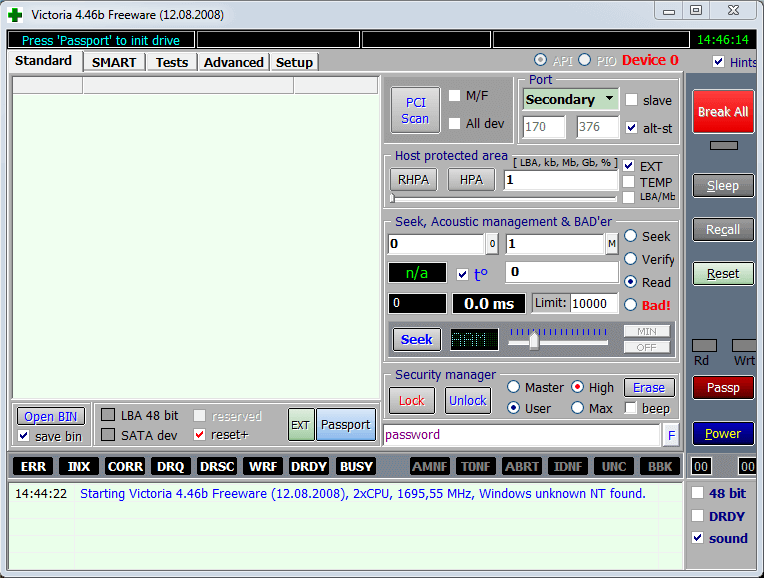Click the small 0 button beside start LBA
764x578 pixels.
coord(492,244)
